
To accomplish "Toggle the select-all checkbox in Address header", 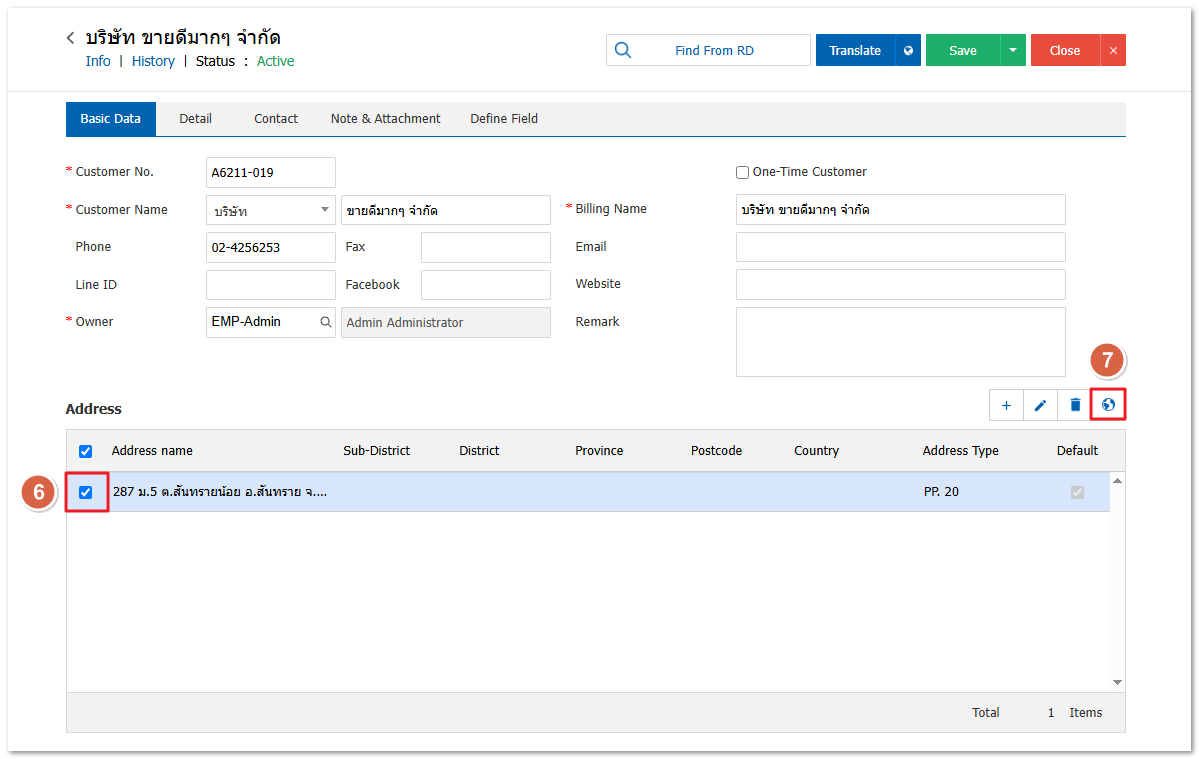I will [x=86, y=451].
